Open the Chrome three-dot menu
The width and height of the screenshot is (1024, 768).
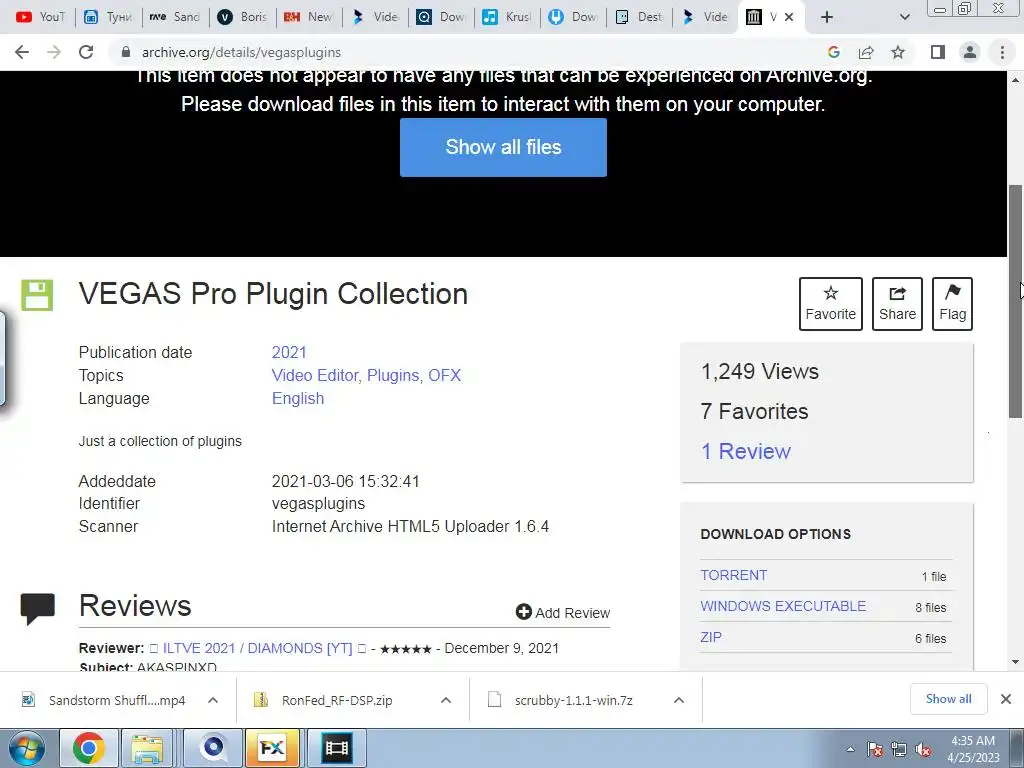pyautogui.click(x=1002, y=52)
